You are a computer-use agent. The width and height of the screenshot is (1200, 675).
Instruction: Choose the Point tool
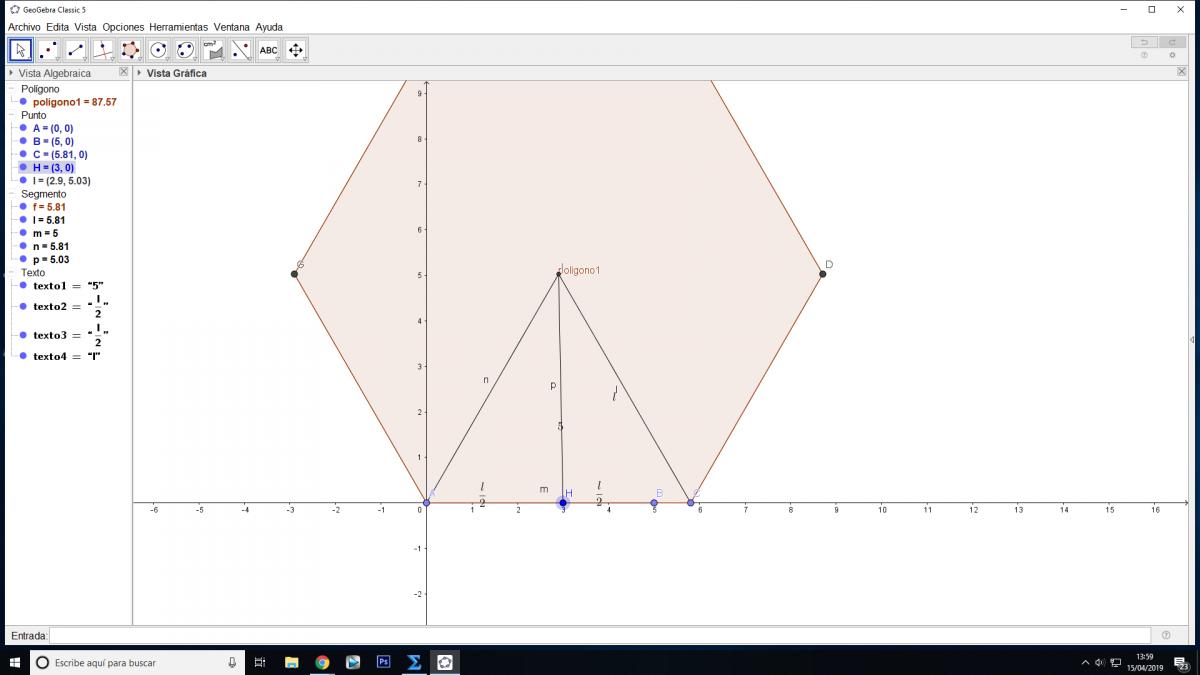(x=48, y=50)
